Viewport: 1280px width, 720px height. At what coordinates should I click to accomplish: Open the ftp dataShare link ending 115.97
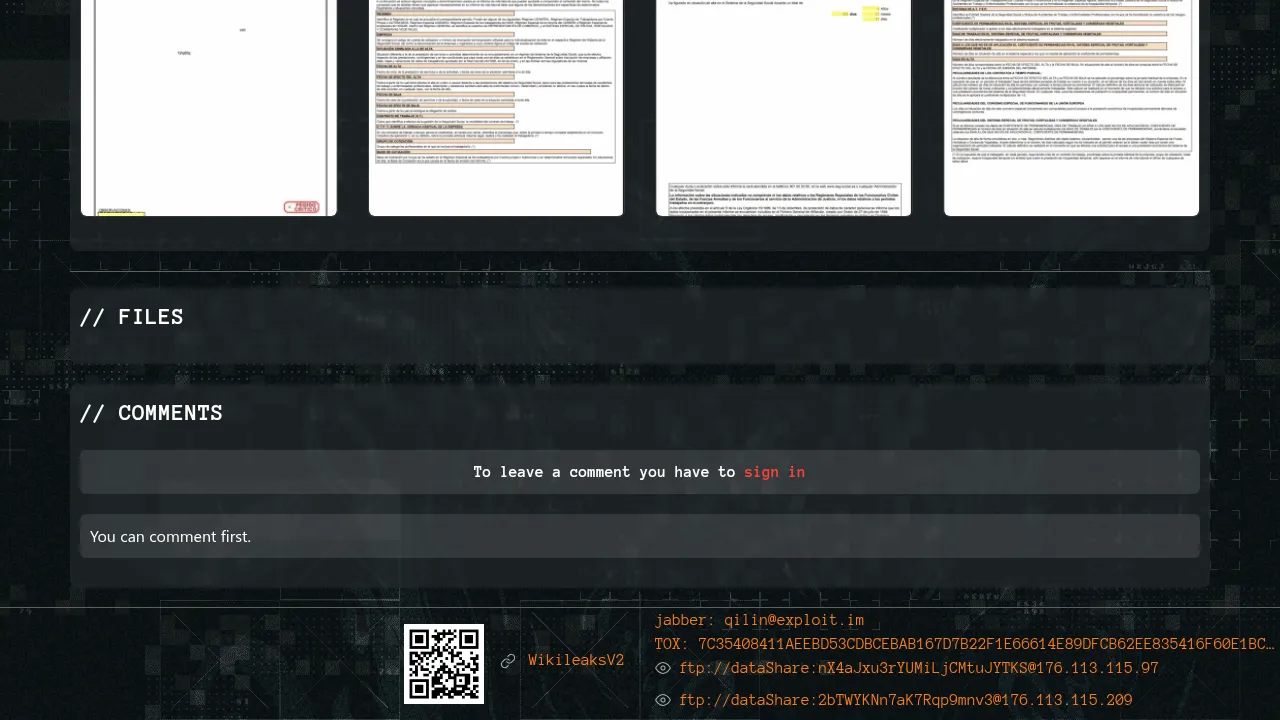pyautogui.click(x=918, y=668)
